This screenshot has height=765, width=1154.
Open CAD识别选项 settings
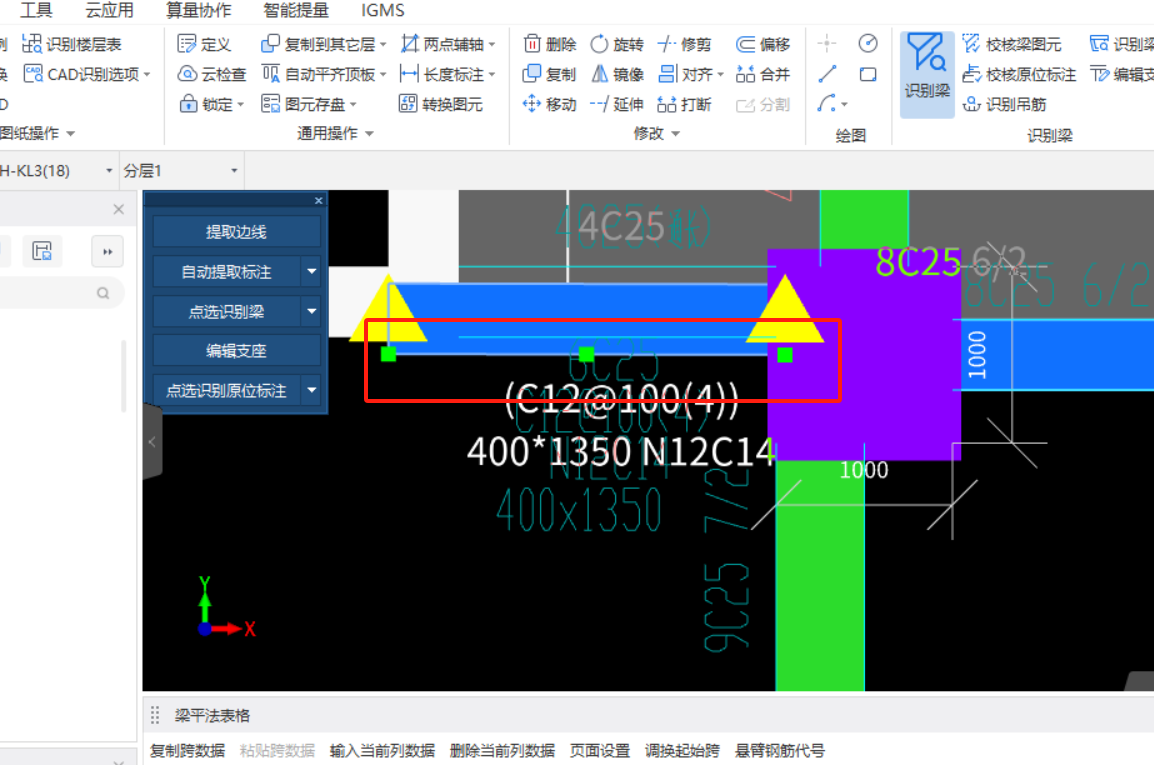87,74
